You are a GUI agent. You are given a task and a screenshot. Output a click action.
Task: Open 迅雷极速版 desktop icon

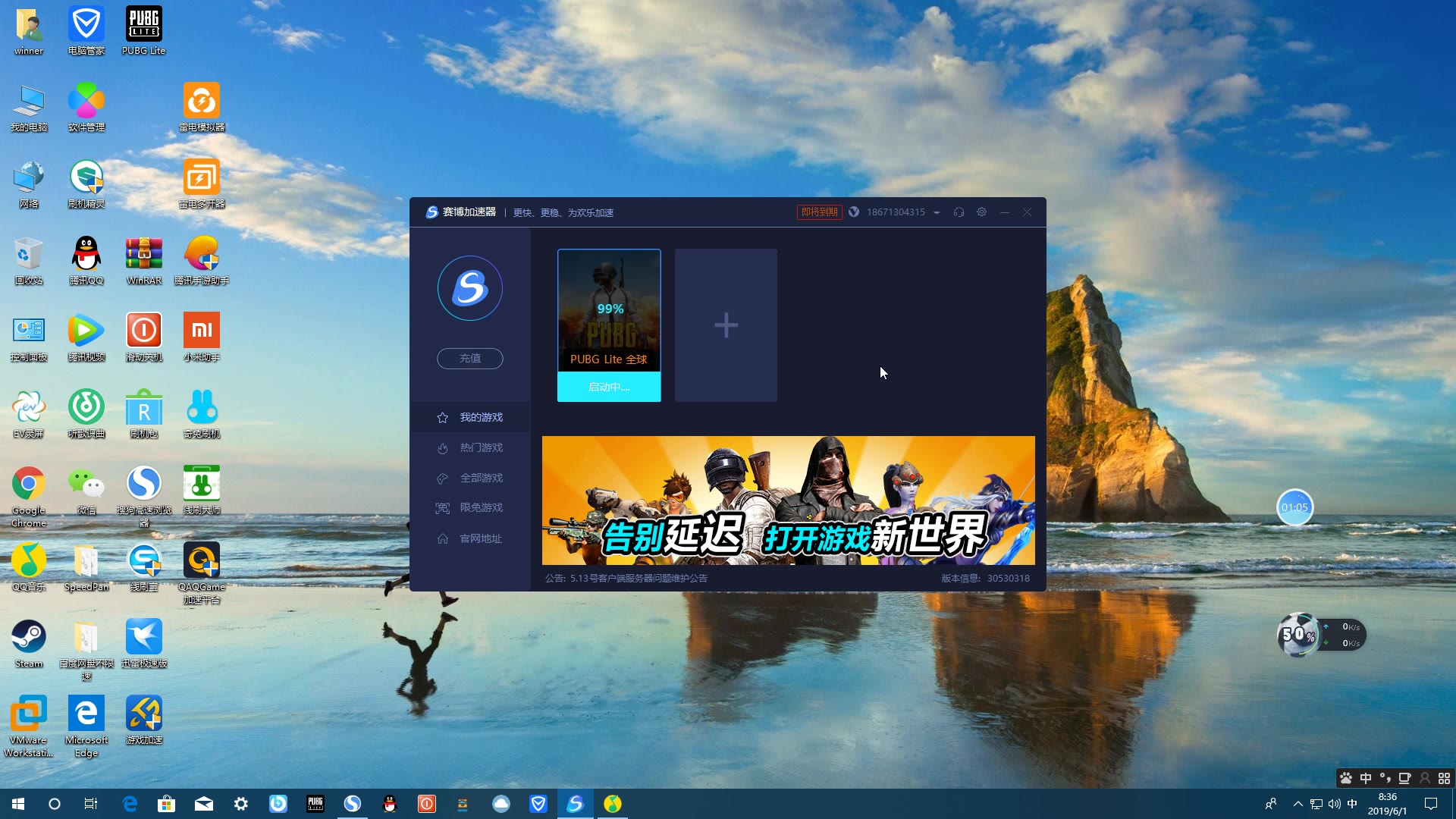[143, 644]
